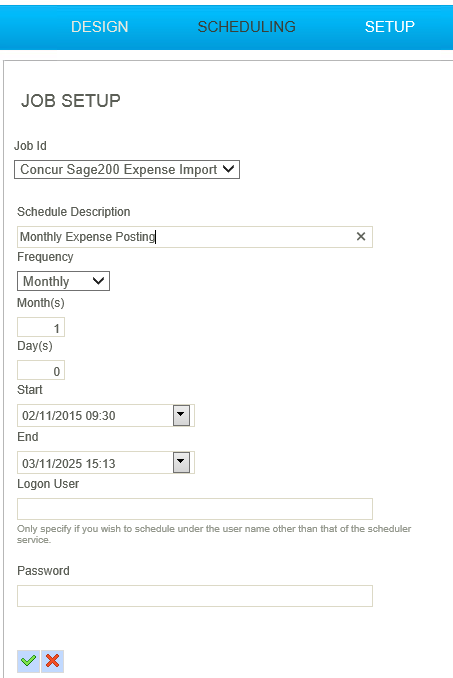This screenshot has width=453, height=678.
Task: Click the Logon User hint text
Action: pos(214,534)
